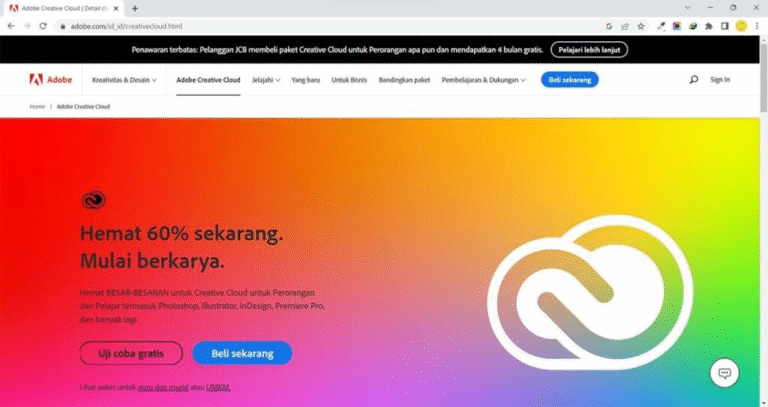Select the Bandingkan paket nav item
This screenshot has width=768, height=407.
coord(404,80)
